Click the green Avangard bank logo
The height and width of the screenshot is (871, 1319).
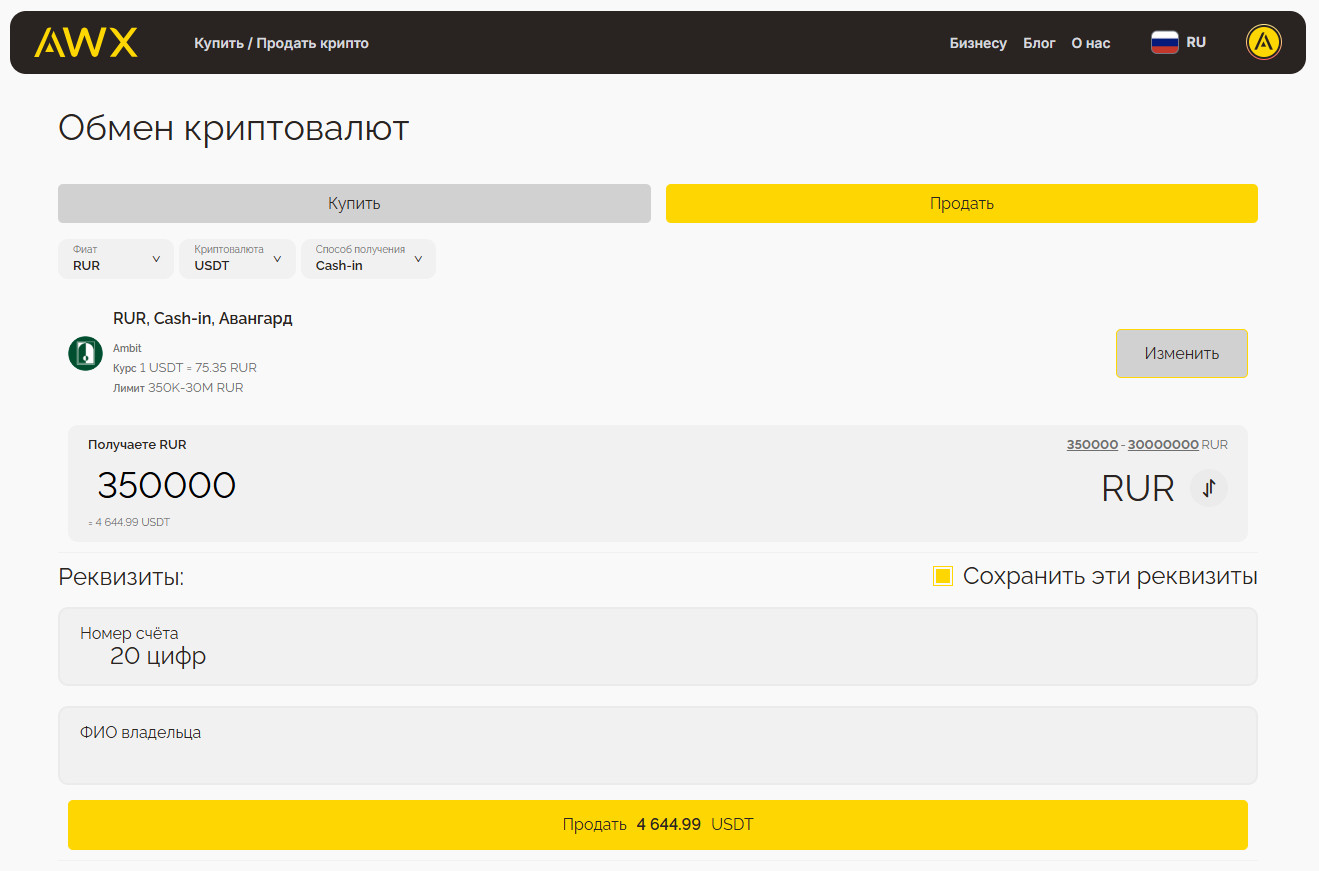[85, 353]
